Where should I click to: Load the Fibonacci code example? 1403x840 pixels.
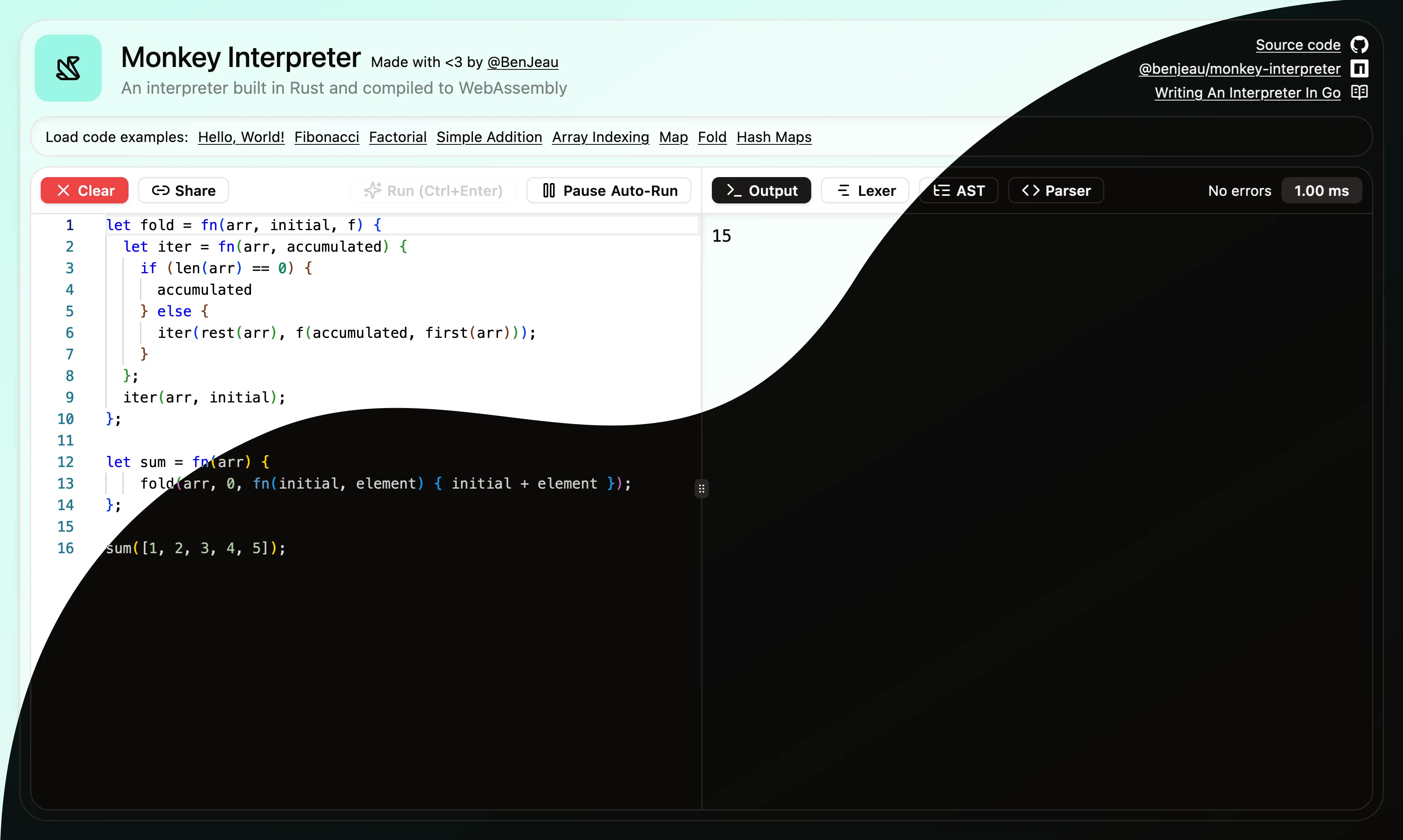(x=327, y=137)
